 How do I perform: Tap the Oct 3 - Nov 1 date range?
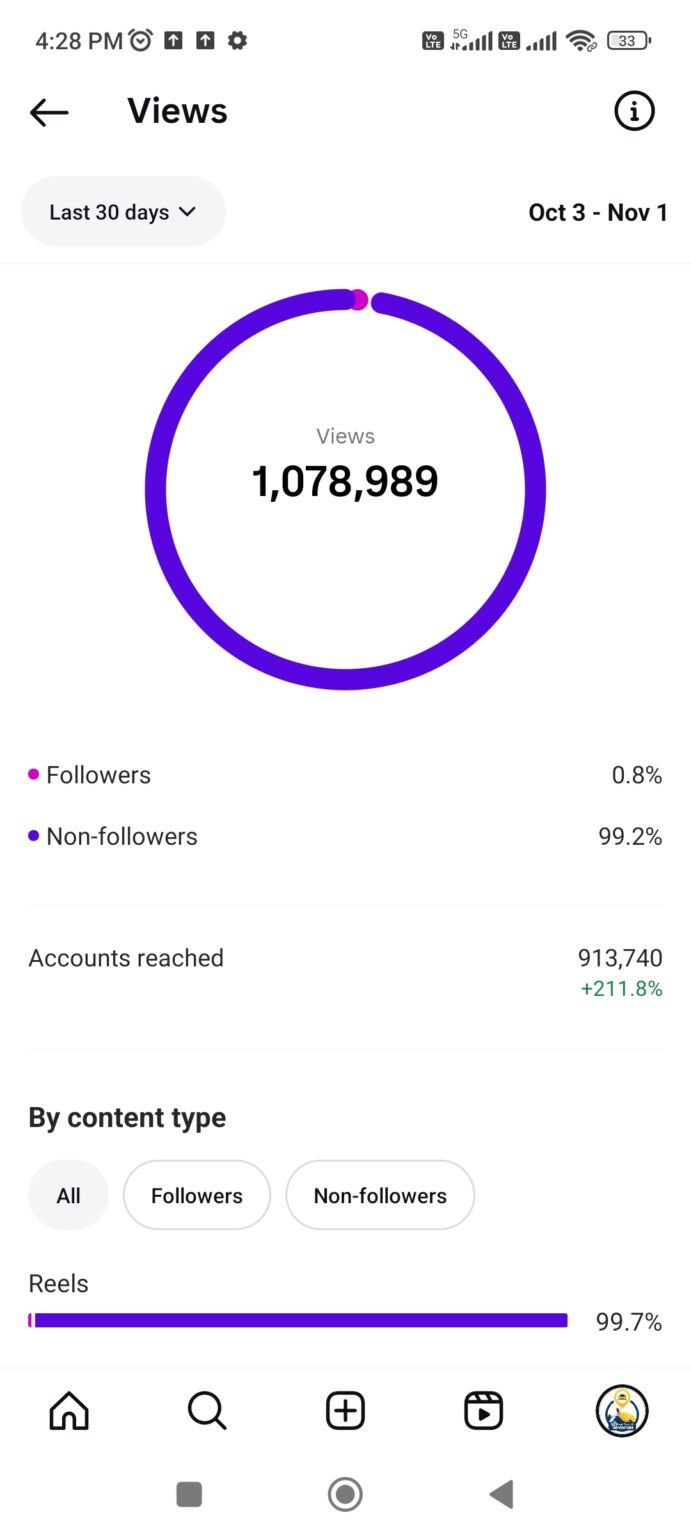pos(598,212)
